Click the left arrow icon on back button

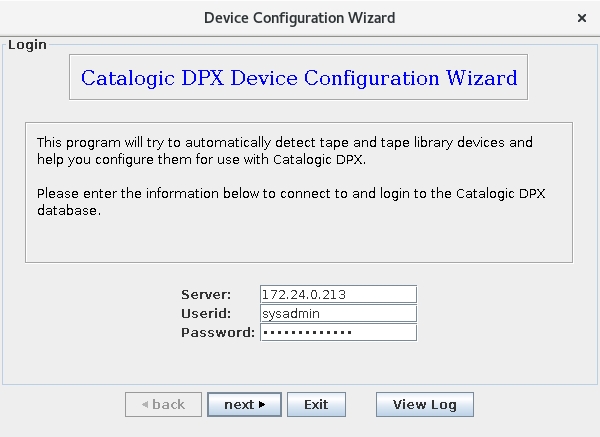[x=145, y=405]
